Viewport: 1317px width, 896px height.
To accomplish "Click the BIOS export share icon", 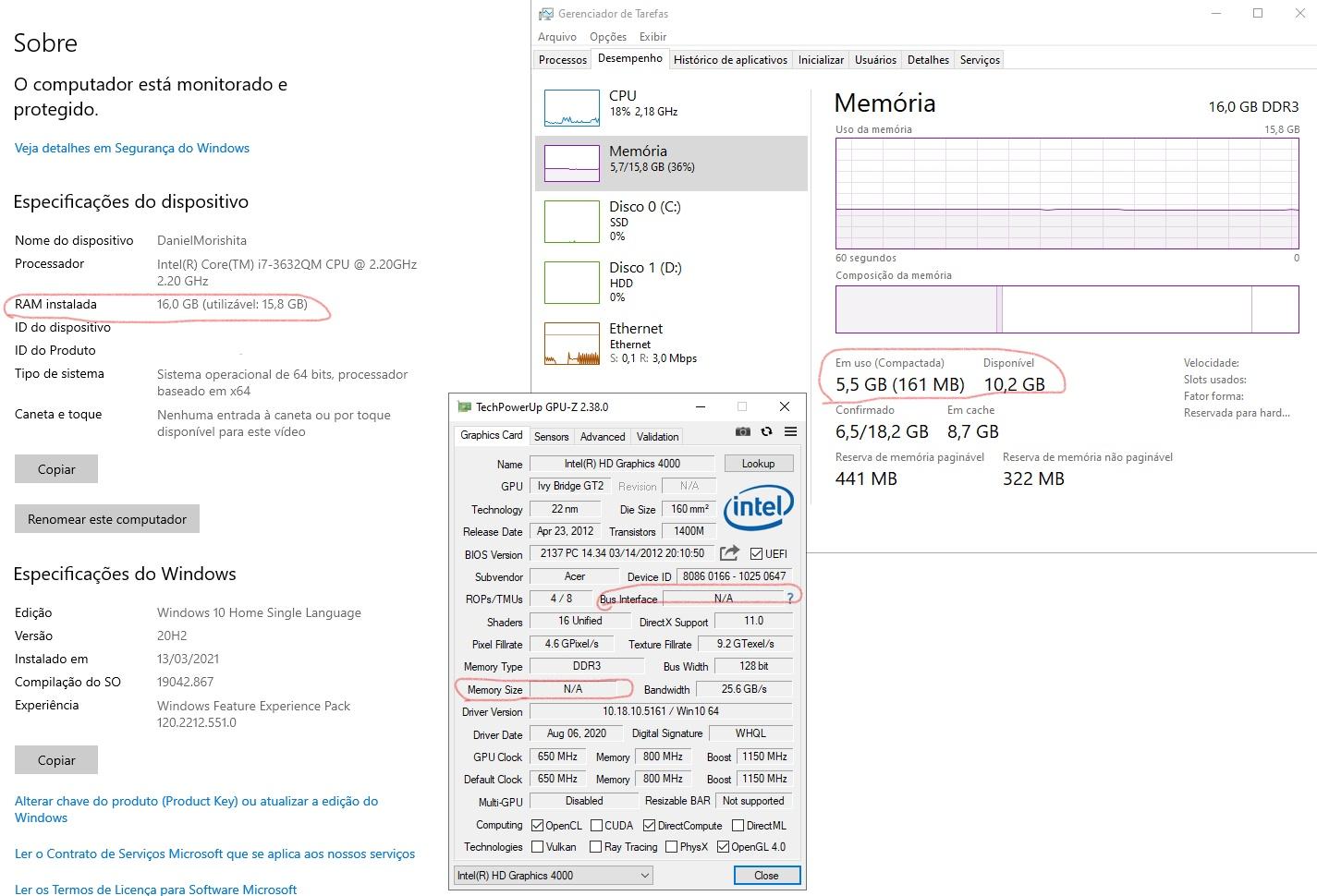I will [729, 553].
